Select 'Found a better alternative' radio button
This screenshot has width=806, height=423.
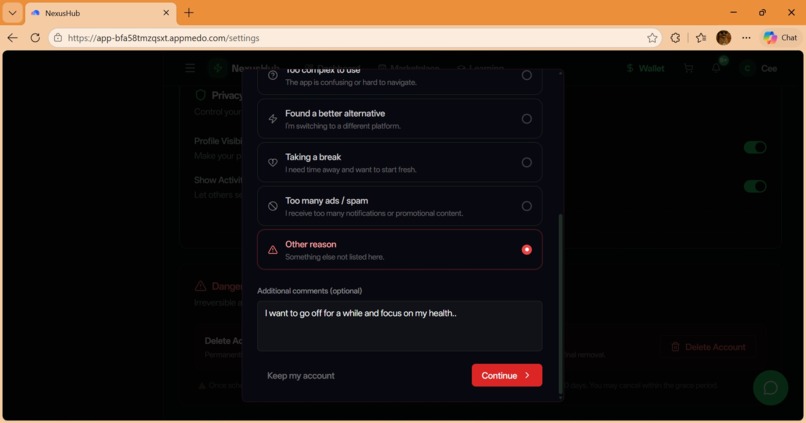click(x=526, y=119)
